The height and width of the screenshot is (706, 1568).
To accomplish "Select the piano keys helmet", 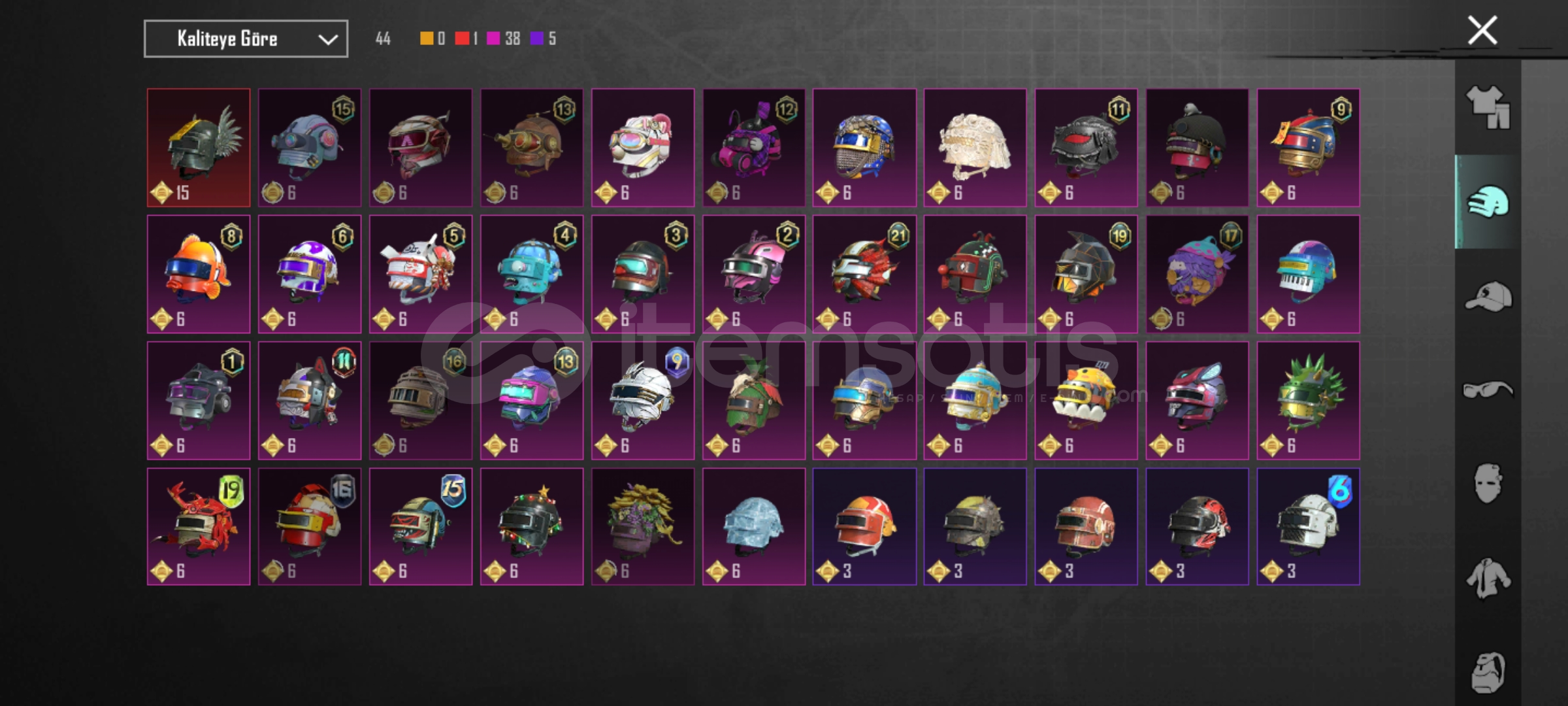I will coord(1309,274).
